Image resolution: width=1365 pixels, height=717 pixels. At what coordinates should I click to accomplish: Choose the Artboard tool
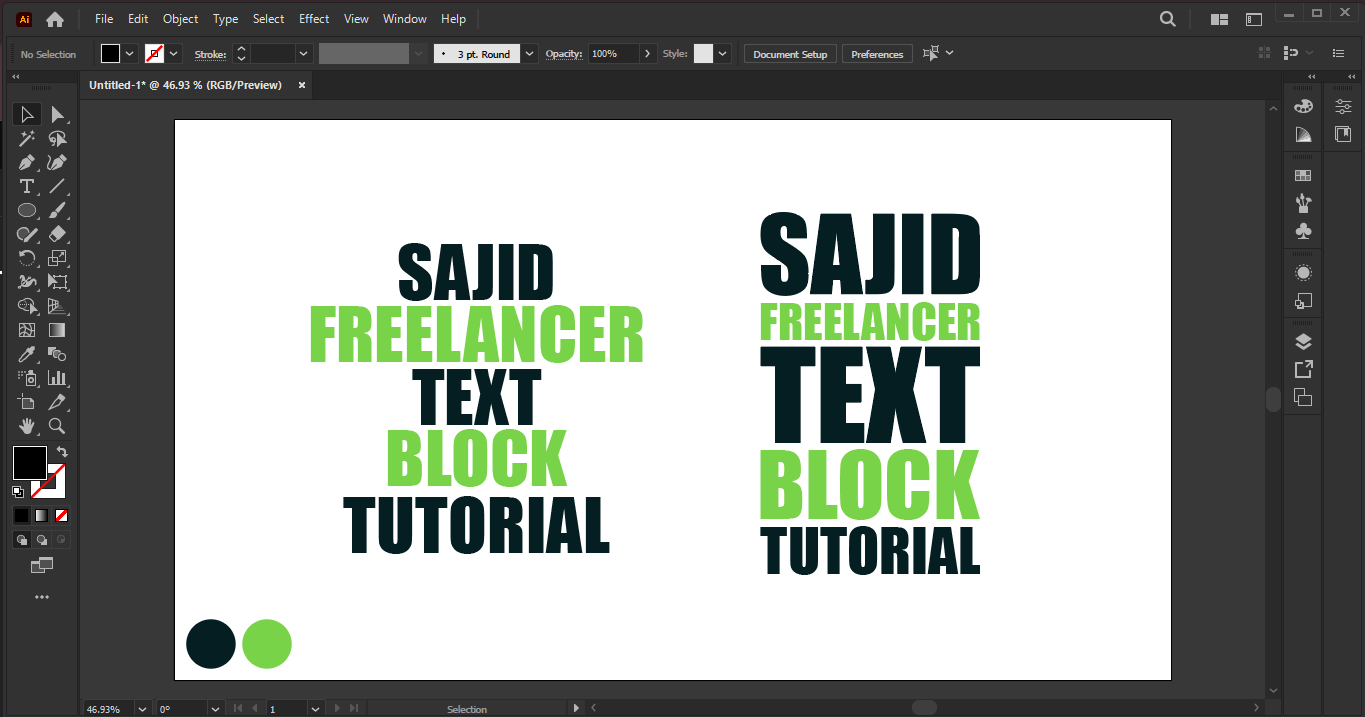click(27, 402)
